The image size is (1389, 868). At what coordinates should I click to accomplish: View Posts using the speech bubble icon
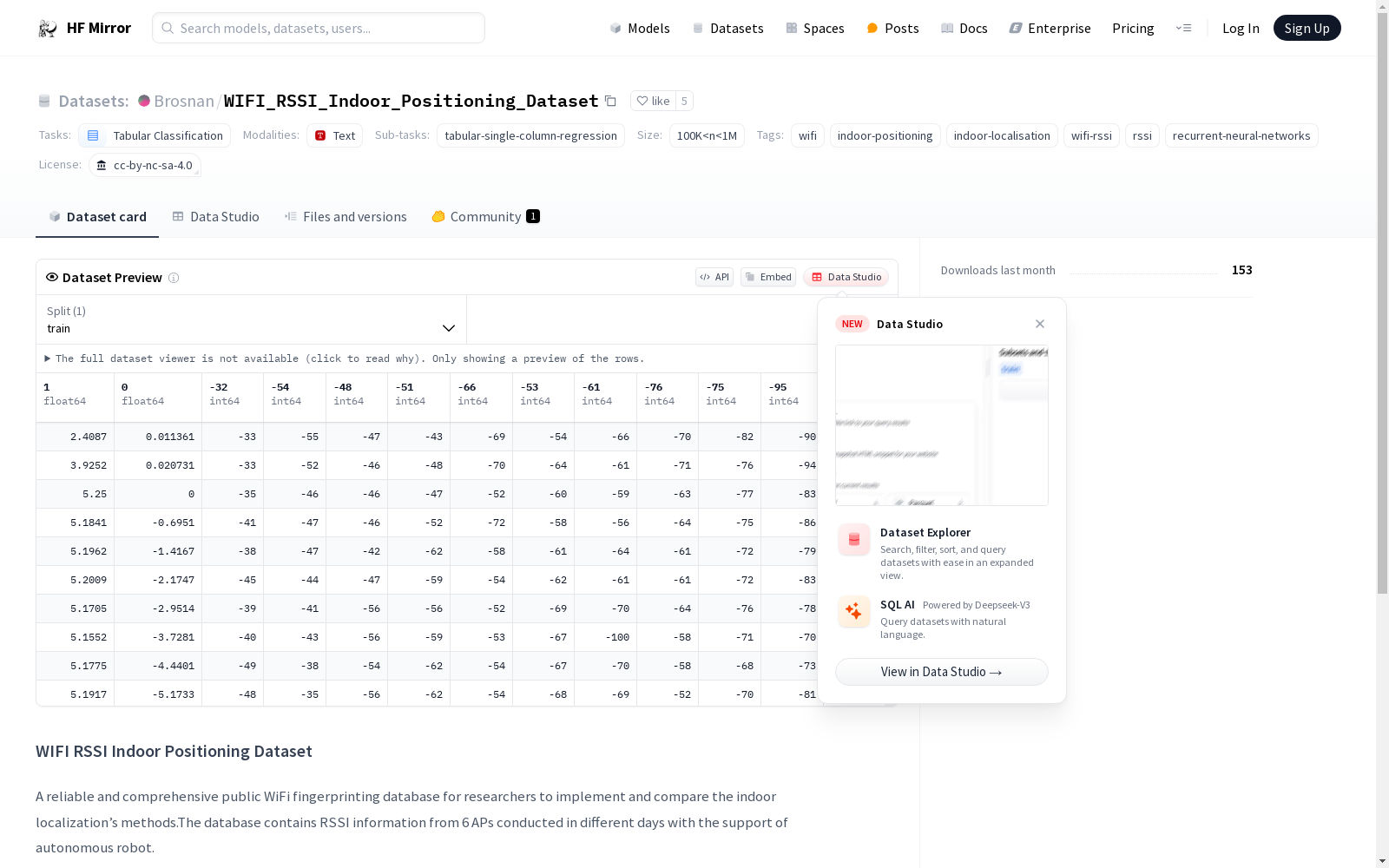872,28
